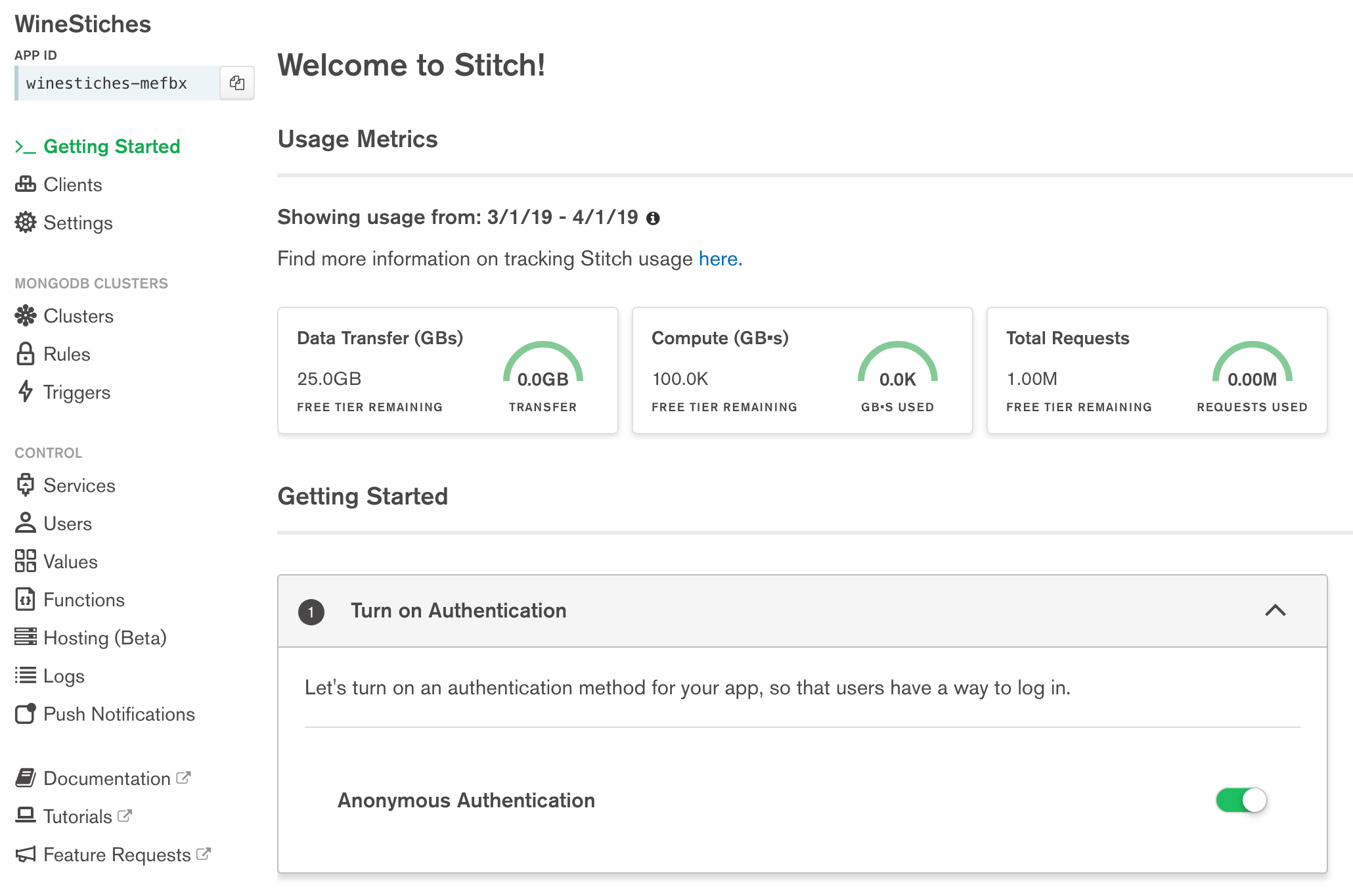Click the Hosting server icon
1353x896 pixels.
pos(26,637)
